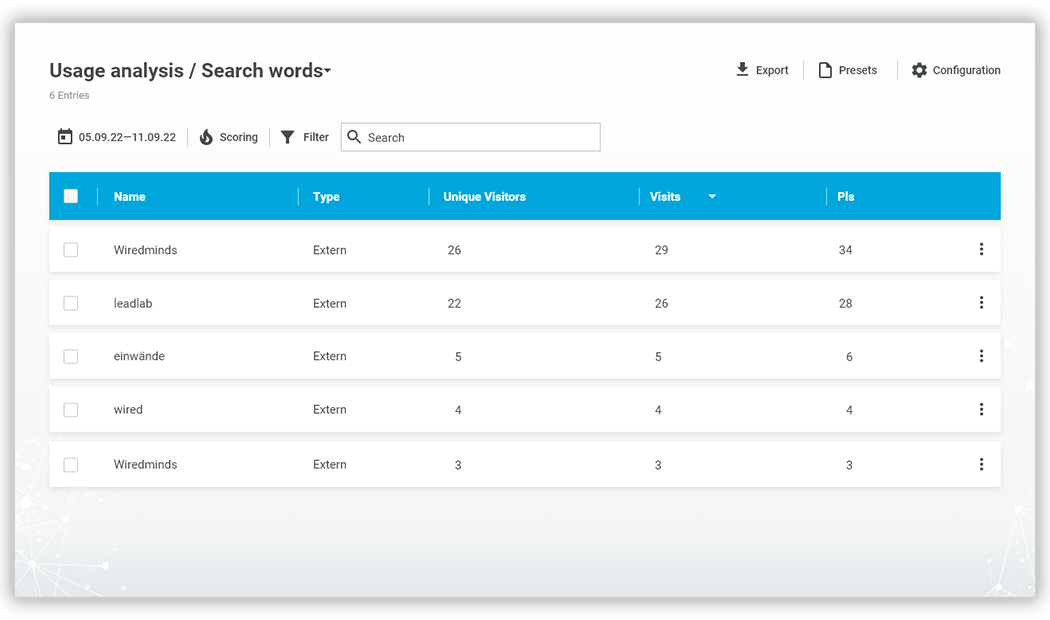Sort by Unique Visitors column header

pos(484,196)
